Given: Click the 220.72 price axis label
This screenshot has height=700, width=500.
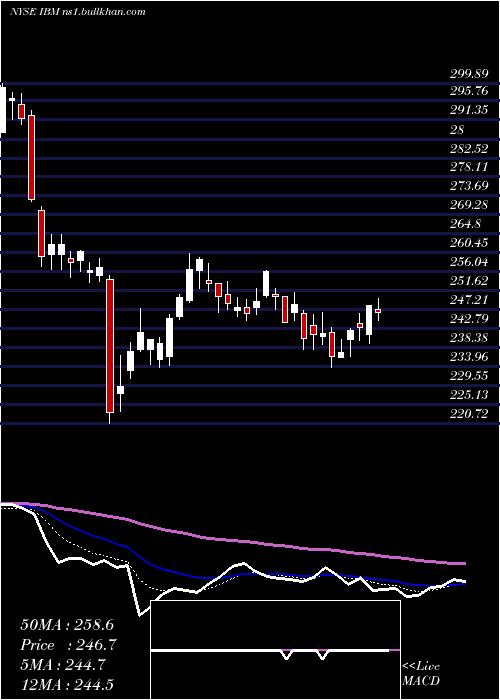Looking at the screenshot, I should (x=468, y=414).
